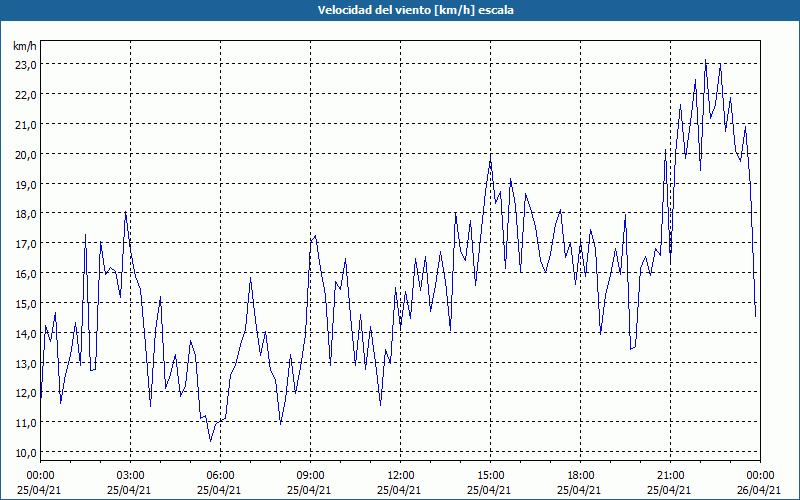Select the 11,0 y-axis label
The height and width of the screenshot is (500, 800).
click(25, 422)
